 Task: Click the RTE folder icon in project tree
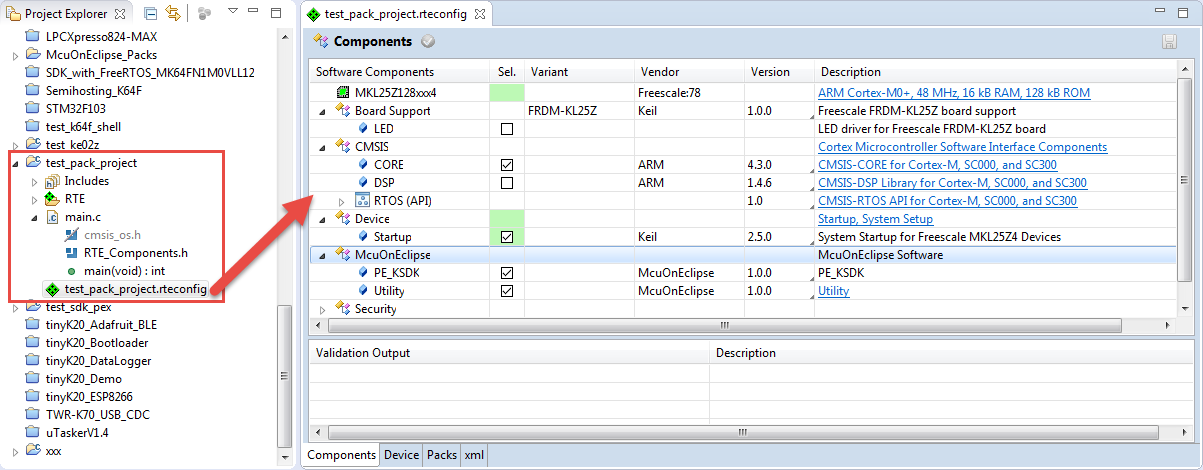52,199
